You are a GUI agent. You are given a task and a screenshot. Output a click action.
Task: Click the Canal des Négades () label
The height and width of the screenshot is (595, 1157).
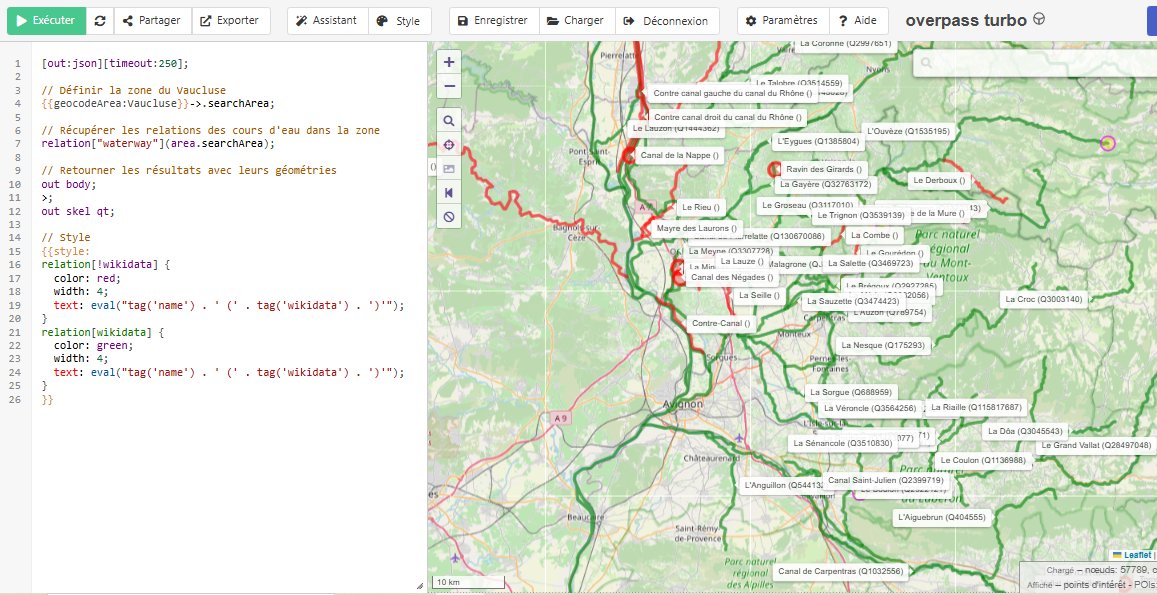tap(732, 278)
